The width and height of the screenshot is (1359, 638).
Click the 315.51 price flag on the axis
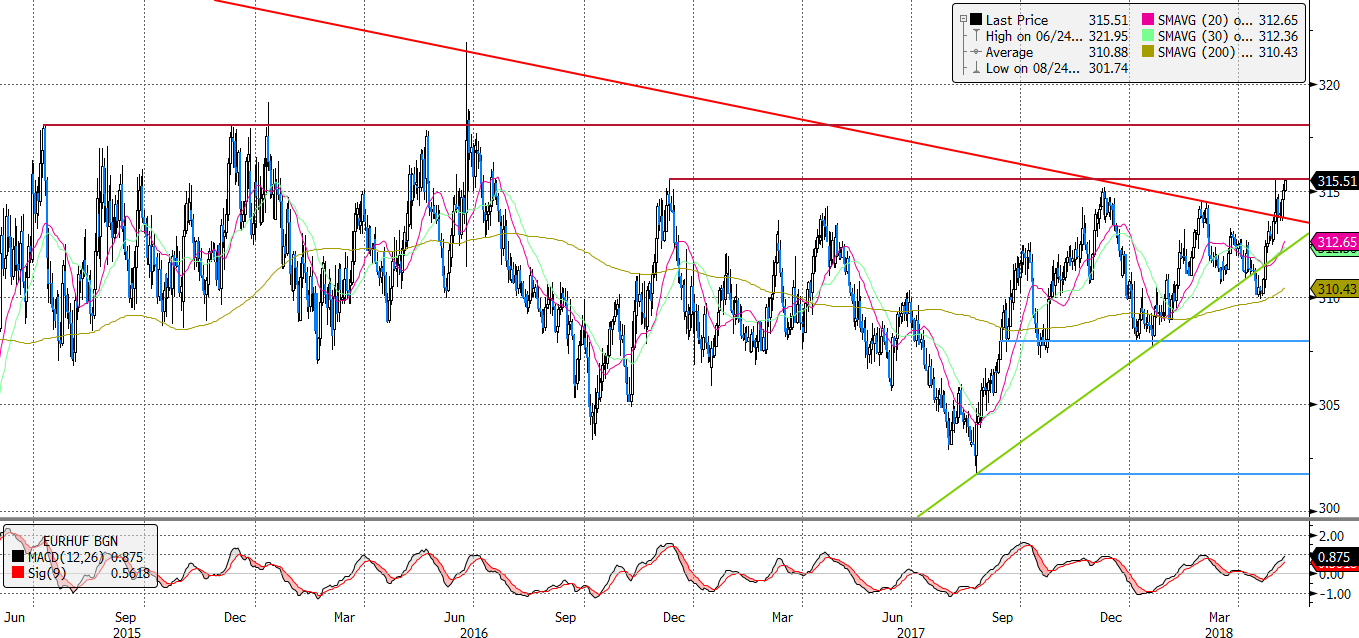pyautogui.click(x=1334, y=181)
